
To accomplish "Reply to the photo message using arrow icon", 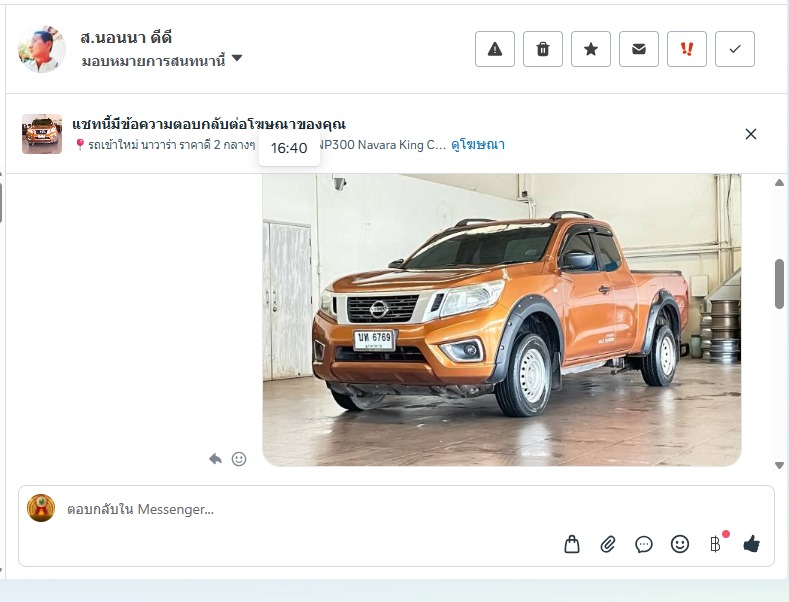I will [x=215, y=459].
